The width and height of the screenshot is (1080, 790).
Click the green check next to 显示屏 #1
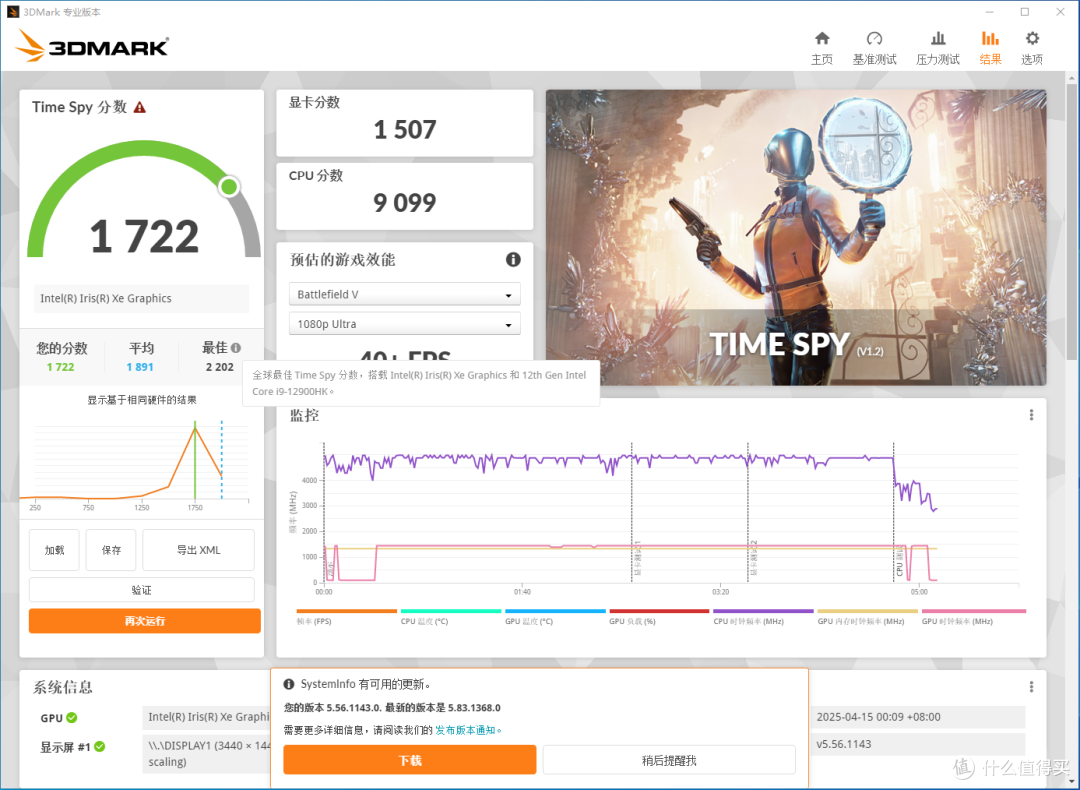[99, 747]
